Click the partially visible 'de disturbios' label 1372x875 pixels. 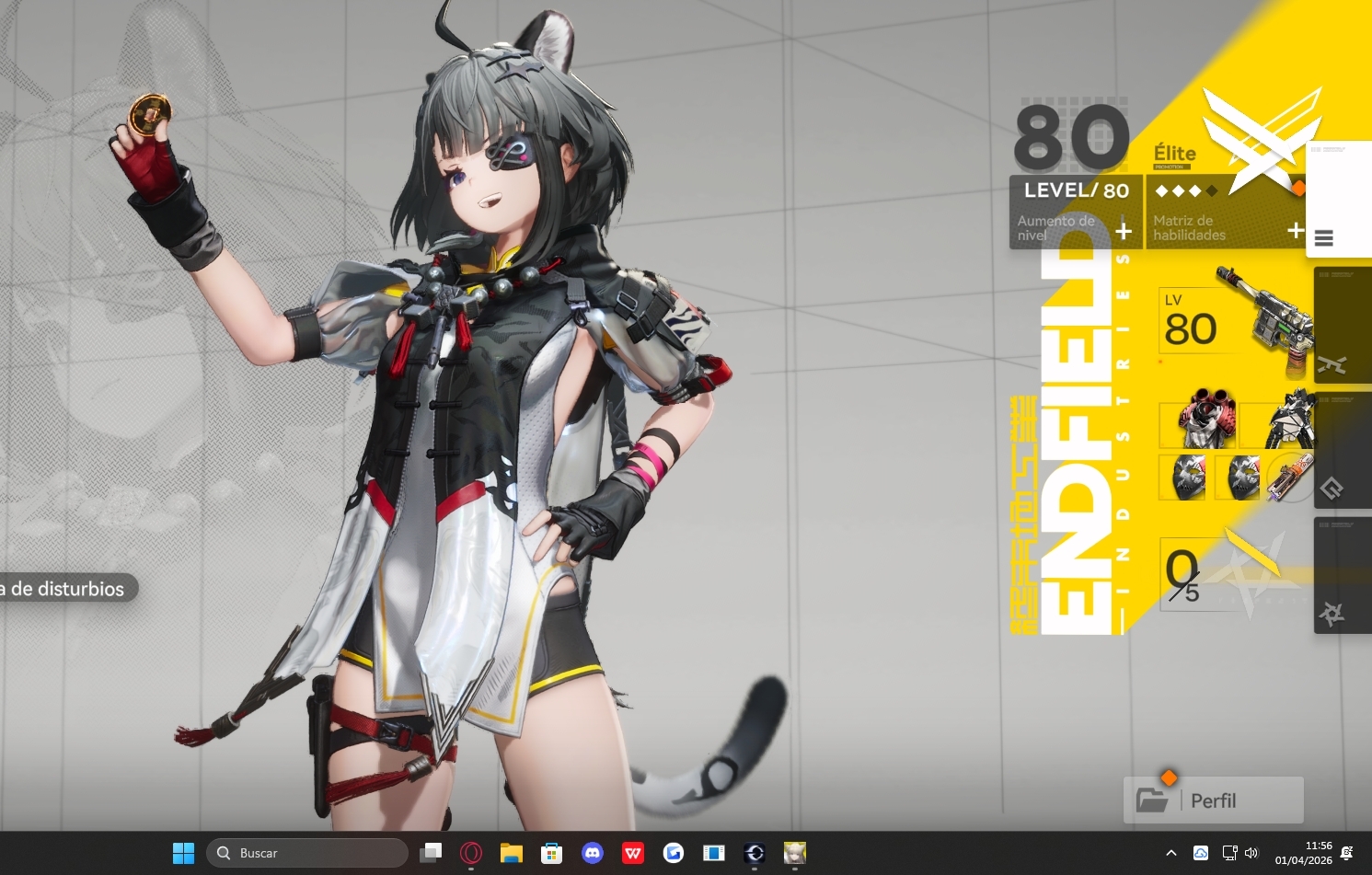point(67,589)
